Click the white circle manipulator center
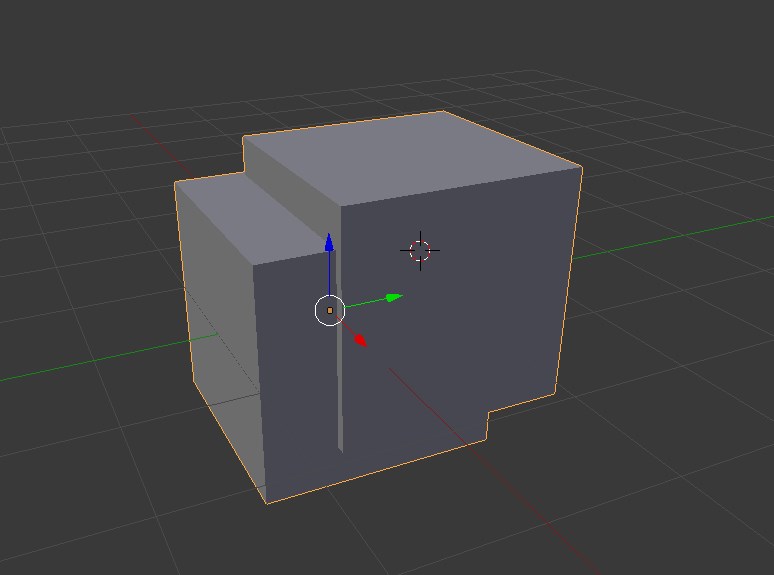The image size is (774, 575). [x=330, y=310]
